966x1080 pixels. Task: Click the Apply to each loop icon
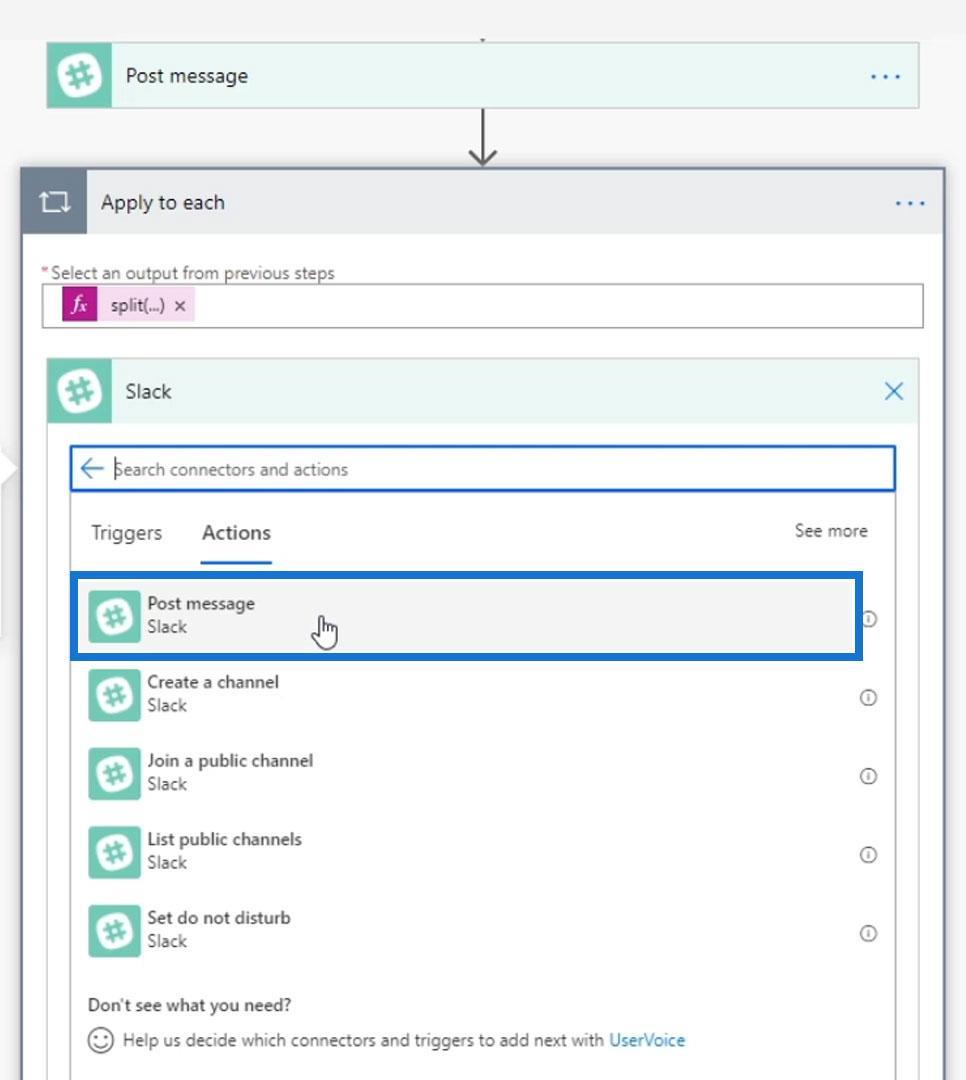pos(54,202)
